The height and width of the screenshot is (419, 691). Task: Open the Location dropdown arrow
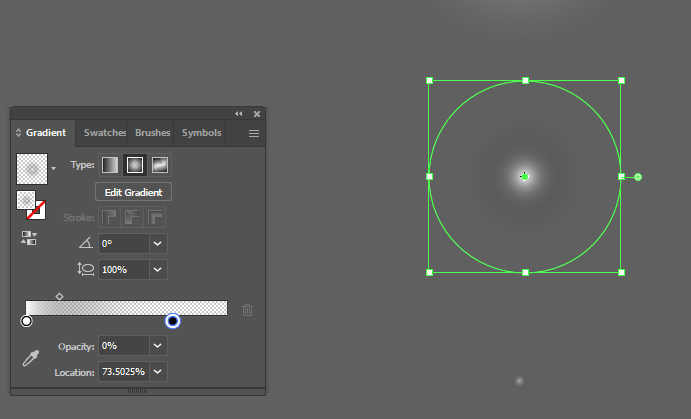click(158, 372)
